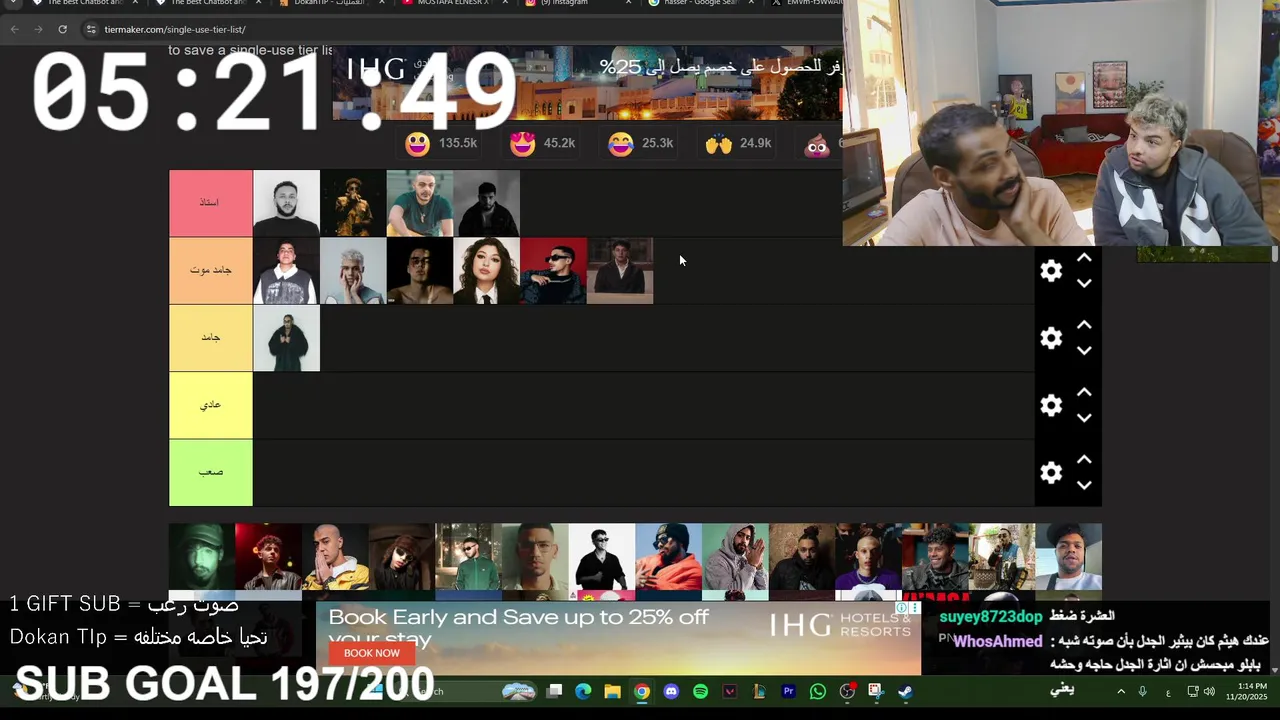
Task: Click the green صعب tier label
Action: (x=210, y=472)
